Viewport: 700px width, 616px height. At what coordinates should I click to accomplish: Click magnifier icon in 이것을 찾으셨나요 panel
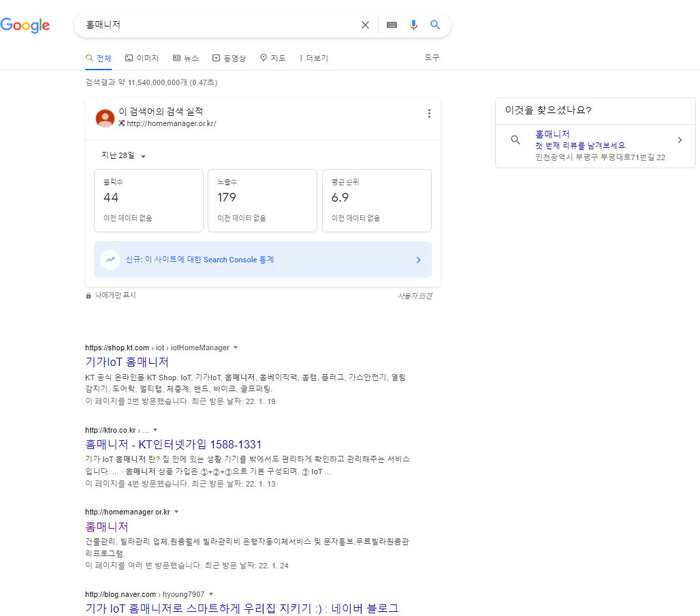515,140
